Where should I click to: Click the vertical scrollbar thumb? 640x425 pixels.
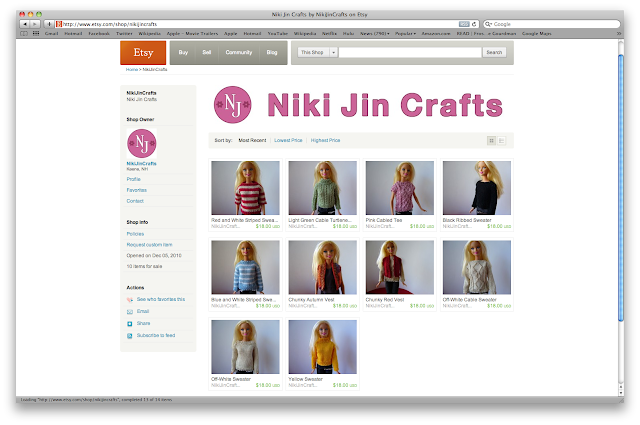(x=621, y=188)
